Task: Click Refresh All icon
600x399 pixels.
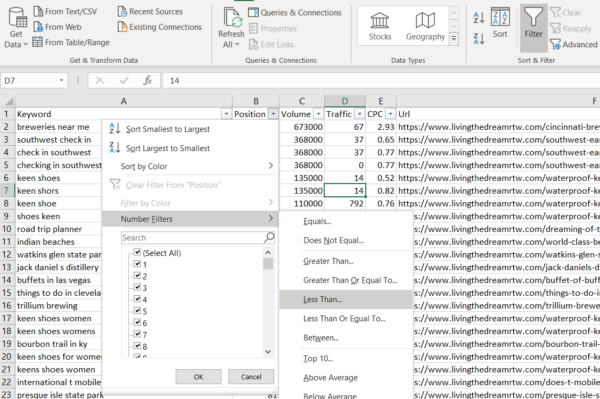Action: point(232,18)
